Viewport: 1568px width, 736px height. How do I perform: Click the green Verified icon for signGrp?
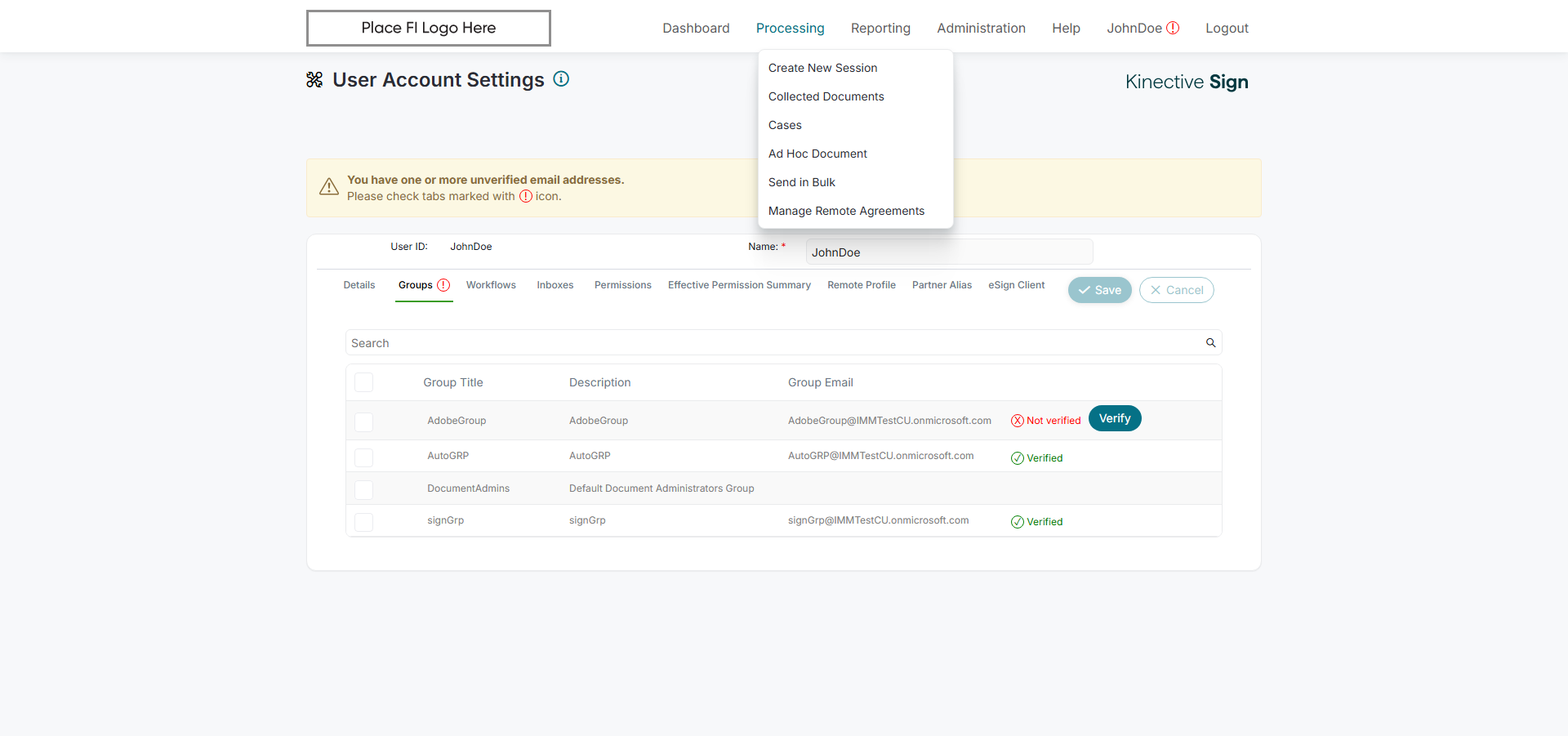pos(1018,522)
